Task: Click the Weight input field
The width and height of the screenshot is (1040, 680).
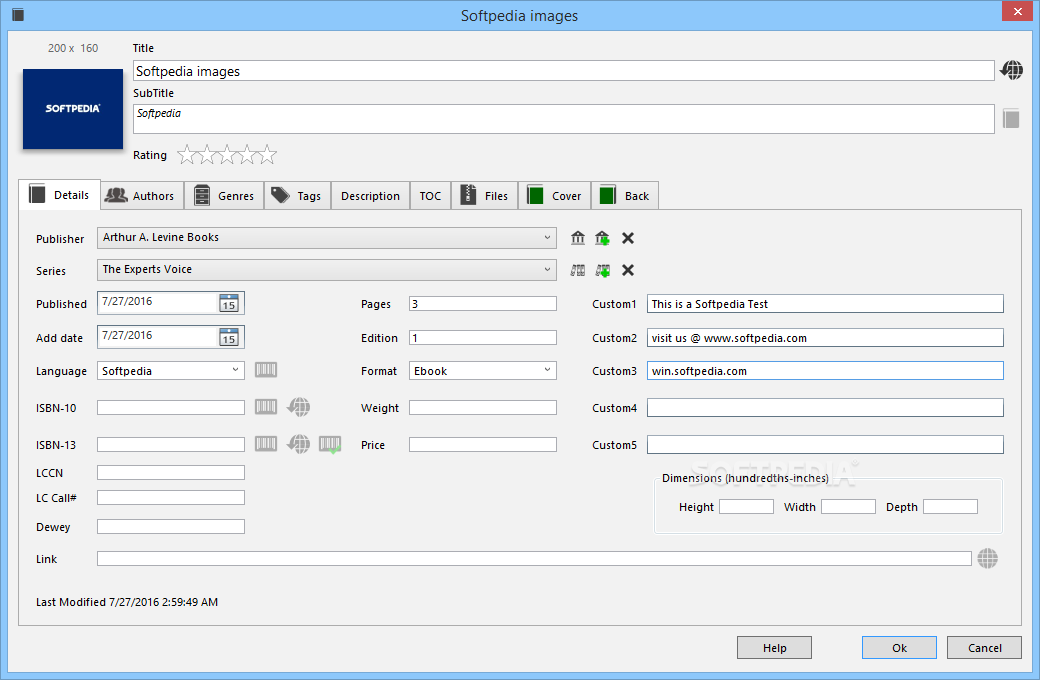Action: [482, 407]
